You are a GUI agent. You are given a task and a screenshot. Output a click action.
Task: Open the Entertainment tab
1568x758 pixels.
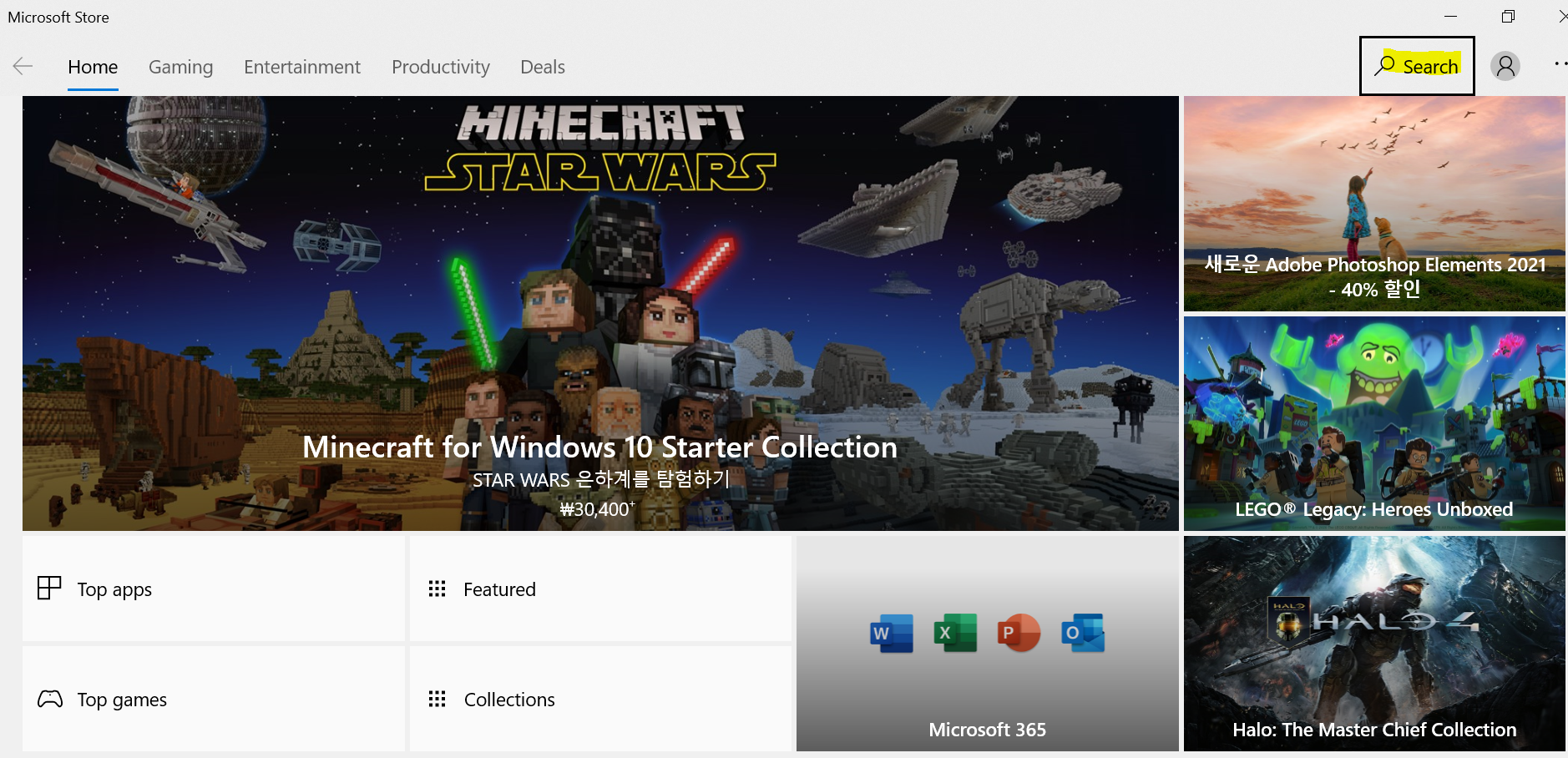point(302,67)
